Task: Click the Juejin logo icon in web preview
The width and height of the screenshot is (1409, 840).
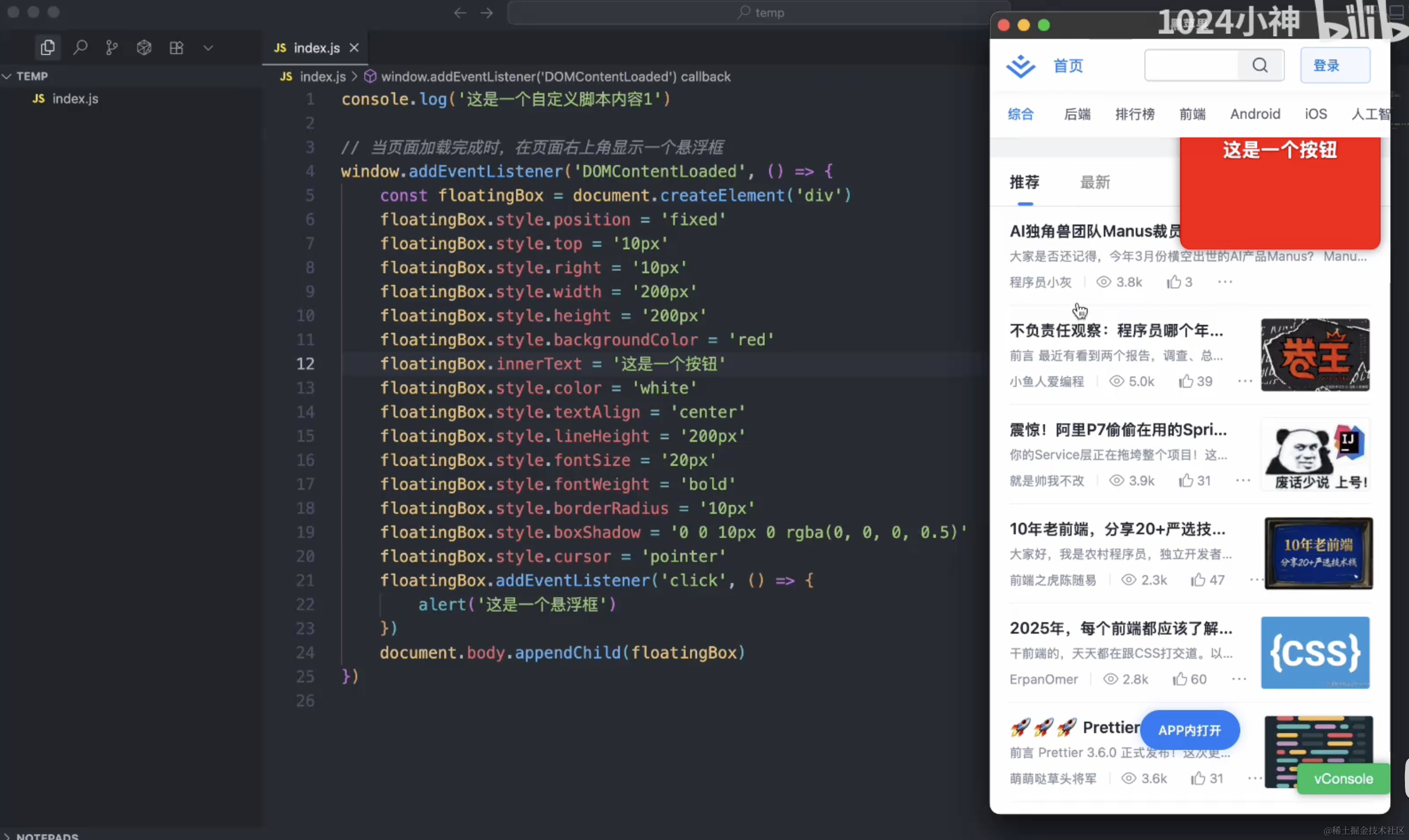Action: 1020,66
